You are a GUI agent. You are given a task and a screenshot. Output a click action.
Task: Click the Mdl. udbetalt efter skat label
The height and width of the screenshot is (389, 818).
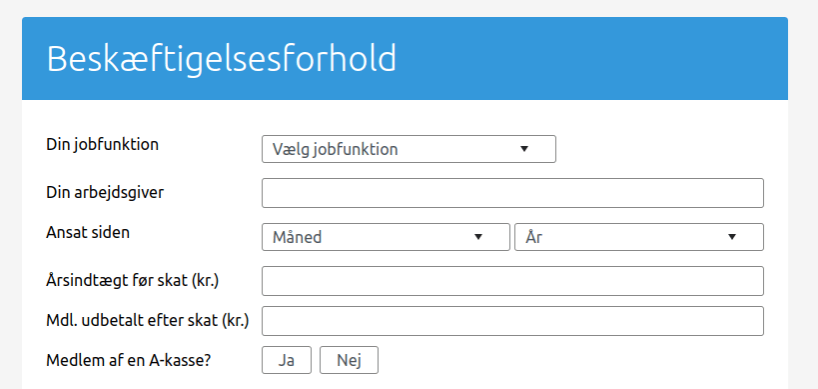148,321
